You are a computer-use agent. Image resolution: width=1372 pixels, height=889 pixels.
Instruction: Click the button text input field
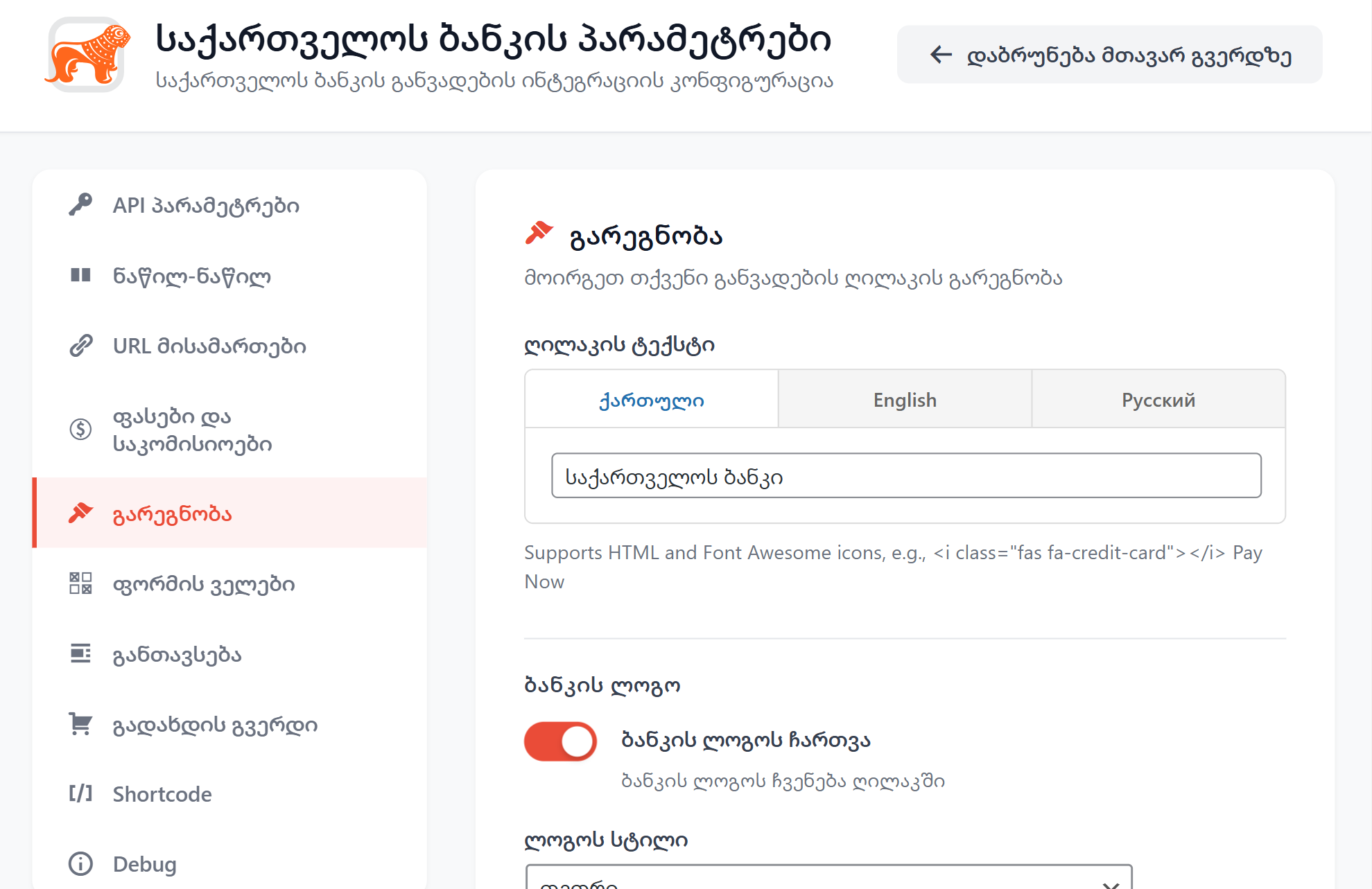(905, 476)
